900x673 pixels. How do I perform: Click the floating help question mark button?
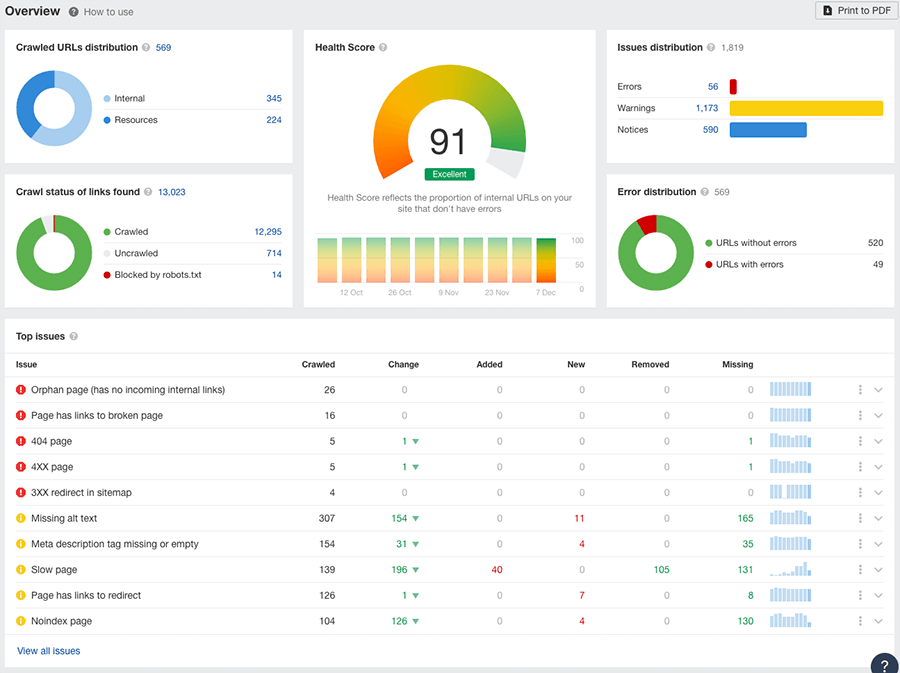click(883, 663)
